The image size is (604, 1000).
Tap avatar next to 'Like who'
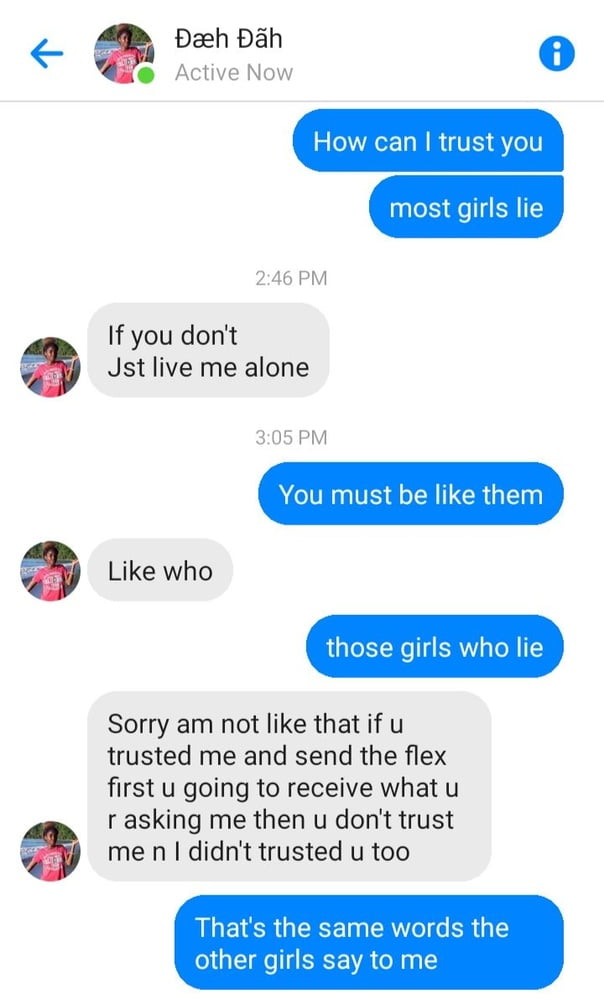click(x=50, y=571)
